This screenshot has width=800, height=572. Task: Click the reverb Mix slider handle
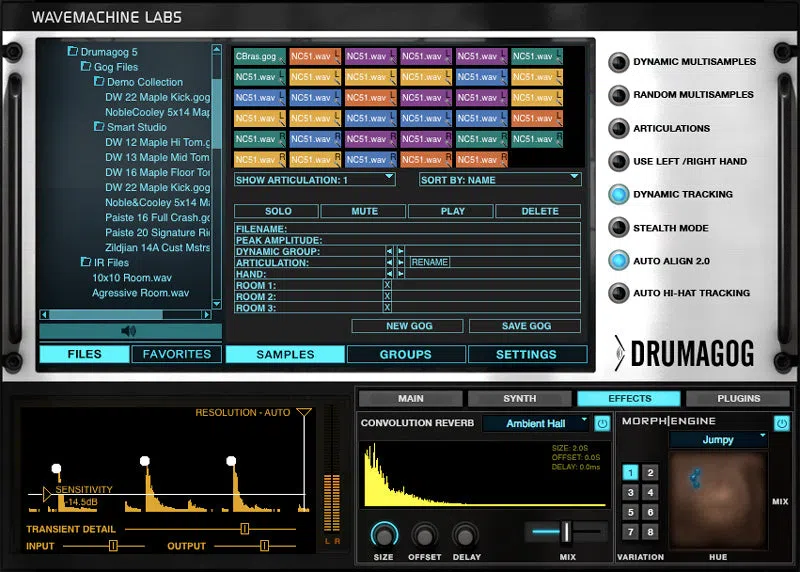(566, 532)
